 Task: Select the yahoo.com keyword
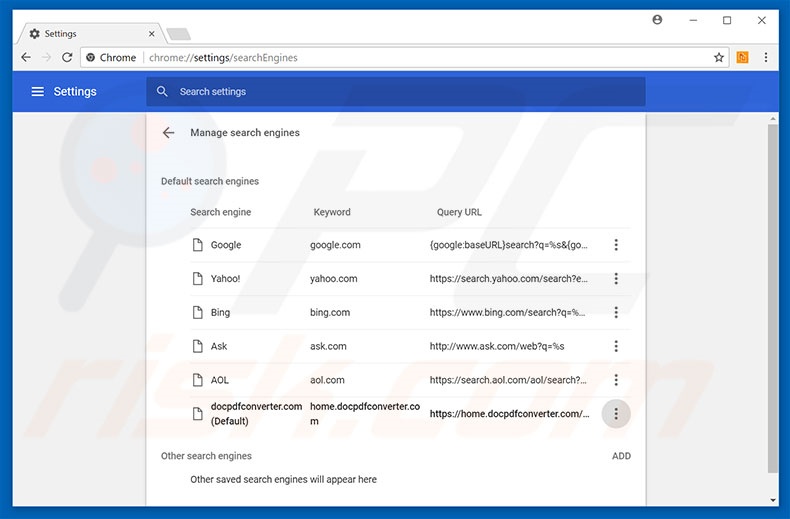pos(334,279)
